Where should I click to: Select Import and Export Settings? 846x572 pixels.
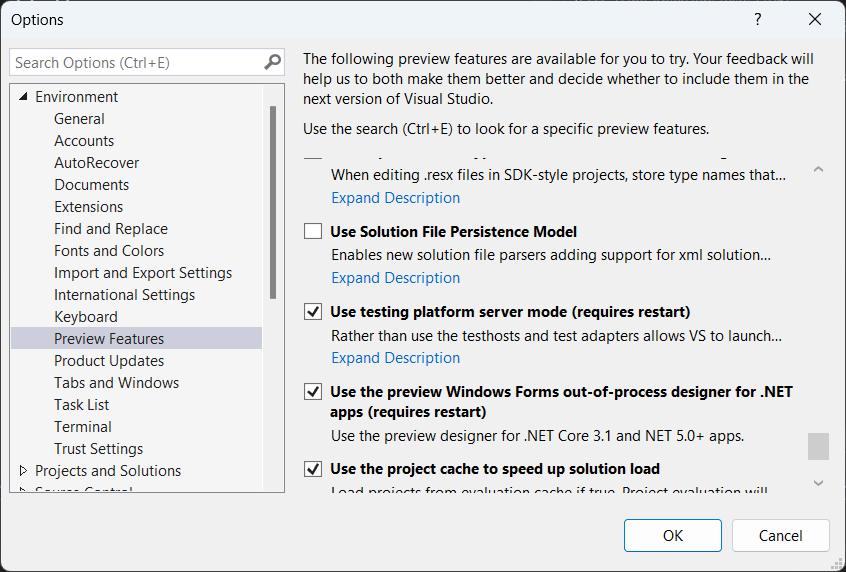(x=143, y=273)
